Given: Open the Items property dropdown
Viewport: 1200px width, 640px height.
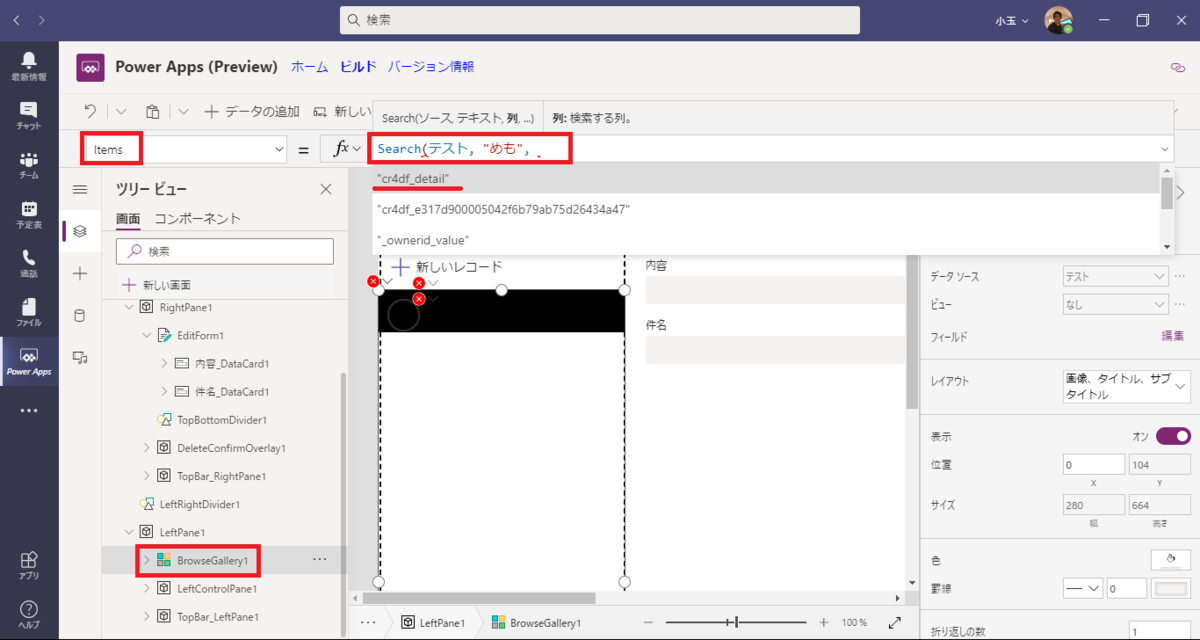Looking at the screenshot, I should (x=279, y=149).
